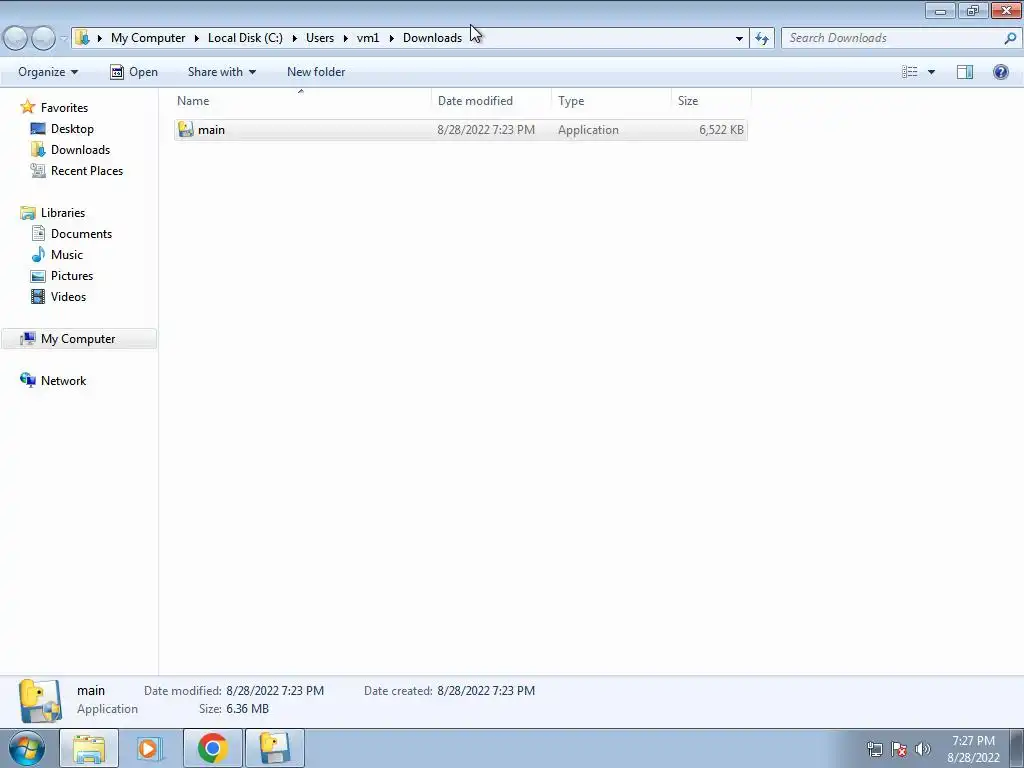Click the Music note icon
Image resolution: width=1024 pixels, height=768 pixels.
point(38,254)
